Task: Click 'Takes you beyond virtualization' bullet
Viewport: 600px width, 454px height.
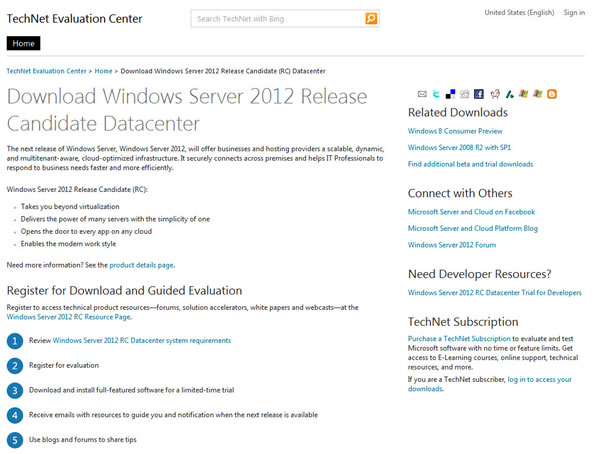Action: pyautogui.click(x=70, y=206)
